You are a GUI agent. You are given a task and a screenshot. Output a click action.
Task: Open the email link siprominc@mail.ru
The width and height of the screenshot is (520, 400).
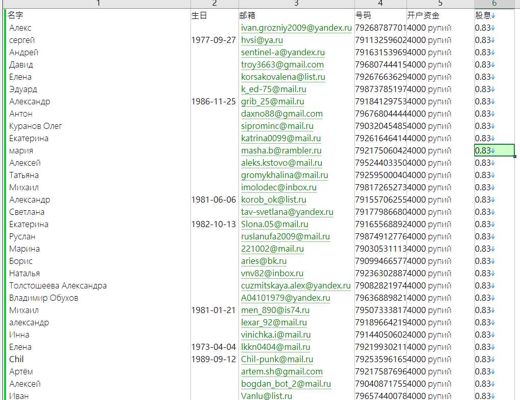[x=277, y=126]
